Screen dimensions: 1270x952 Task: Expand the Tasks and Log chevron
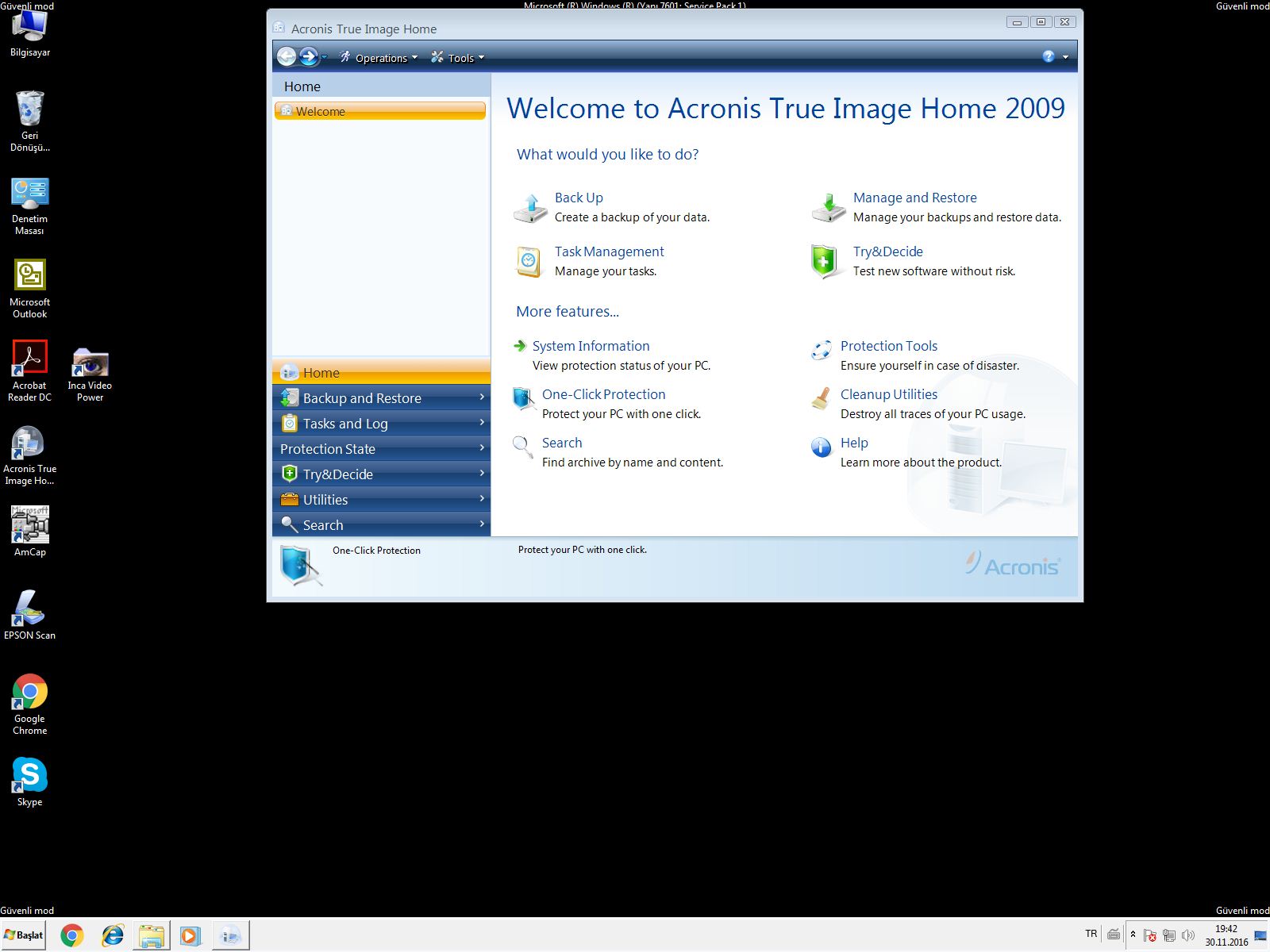click(x=482, y=422)
